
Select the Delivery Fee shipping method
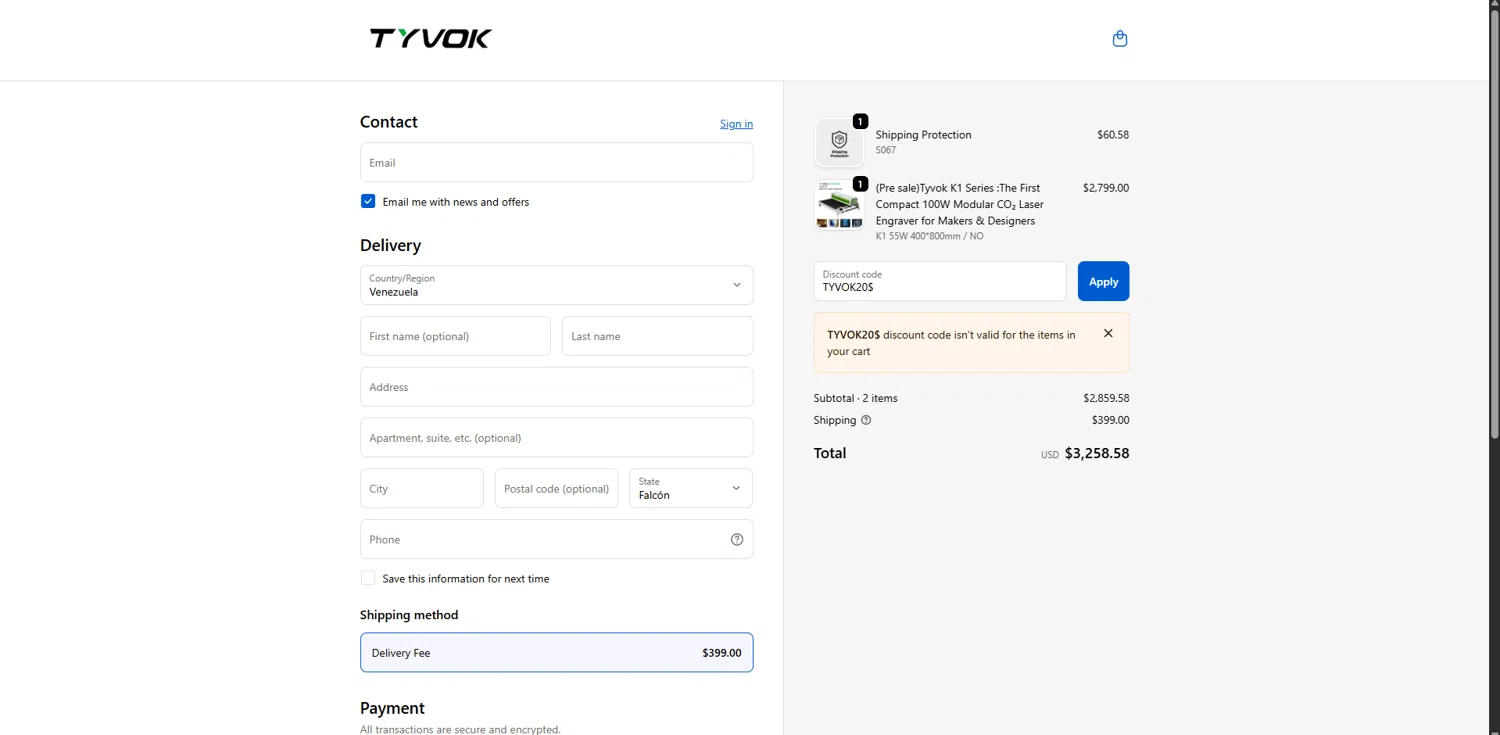(x=556, y=652)
